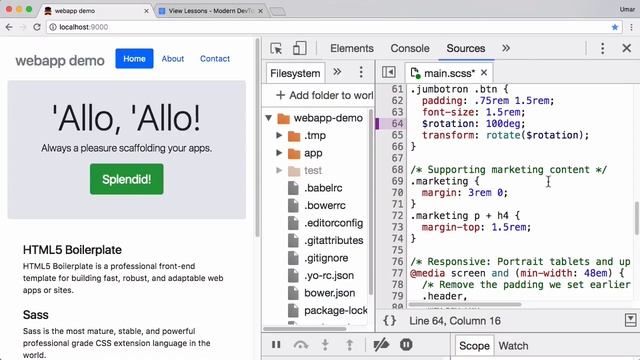
Task: Open the .yo-rc.json file
Action: [x=329, y=276]
